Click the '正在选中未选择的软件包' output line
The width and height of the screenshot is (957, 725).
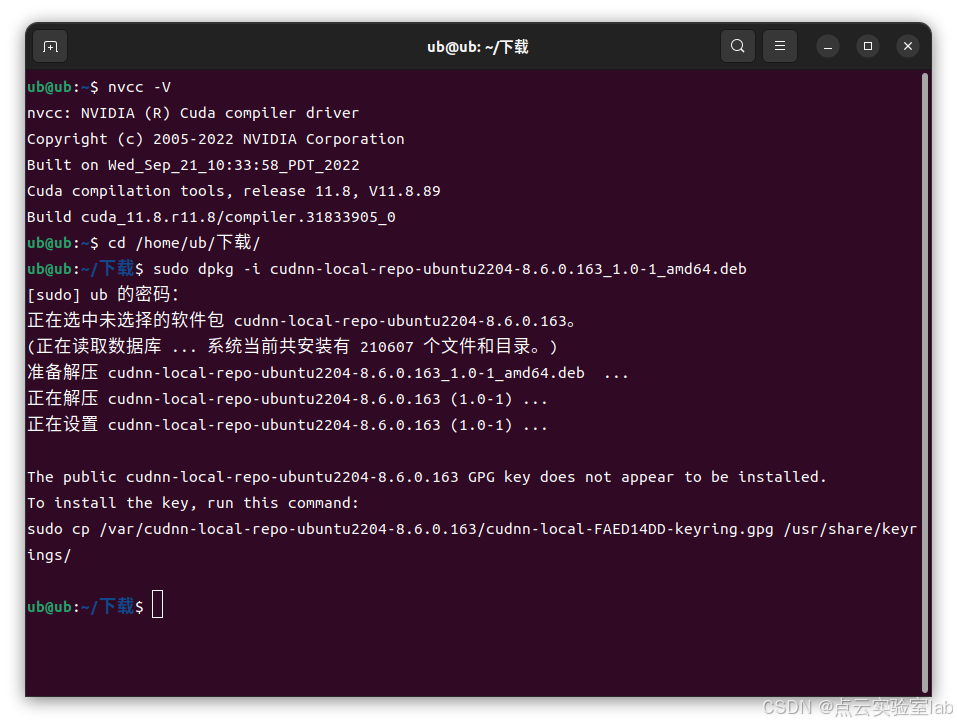pyautogui.click(x=302, y=320)
